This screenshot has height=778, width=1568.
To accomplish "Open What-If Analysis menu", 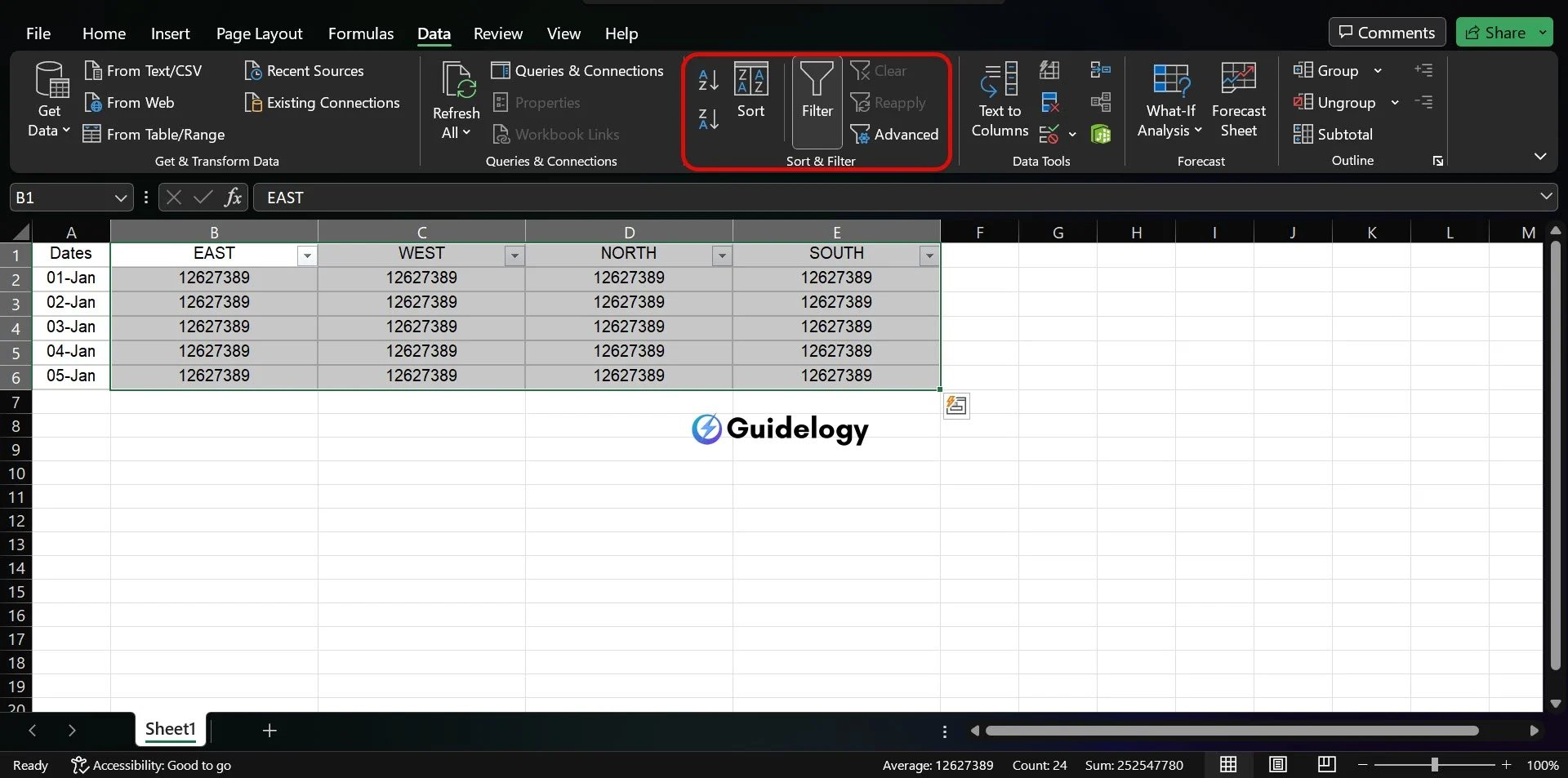I will [x=1170, y=100].
